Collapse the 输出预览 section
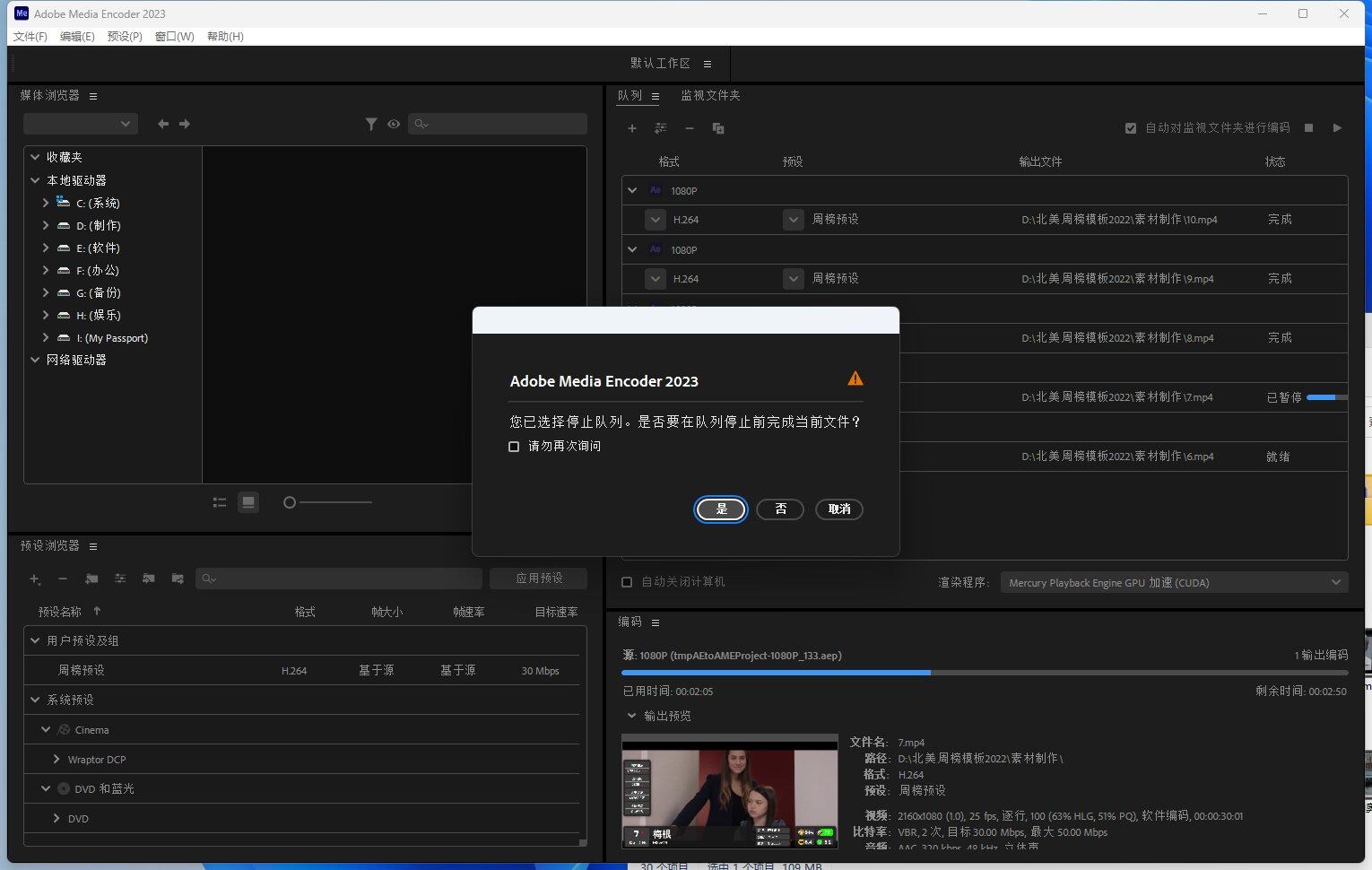This screenshot has width=1372, height=870. click(631, 716)
